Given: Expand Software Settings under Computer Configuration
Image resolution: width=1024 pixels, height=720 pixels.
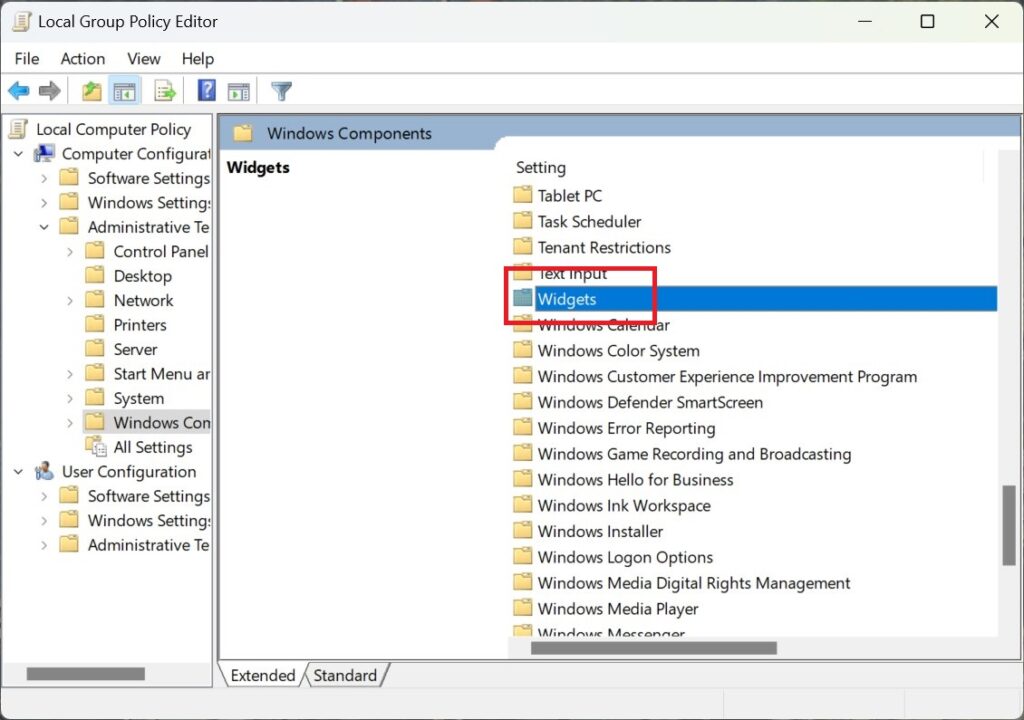Looking at the screenshot, I should (44, 178).
